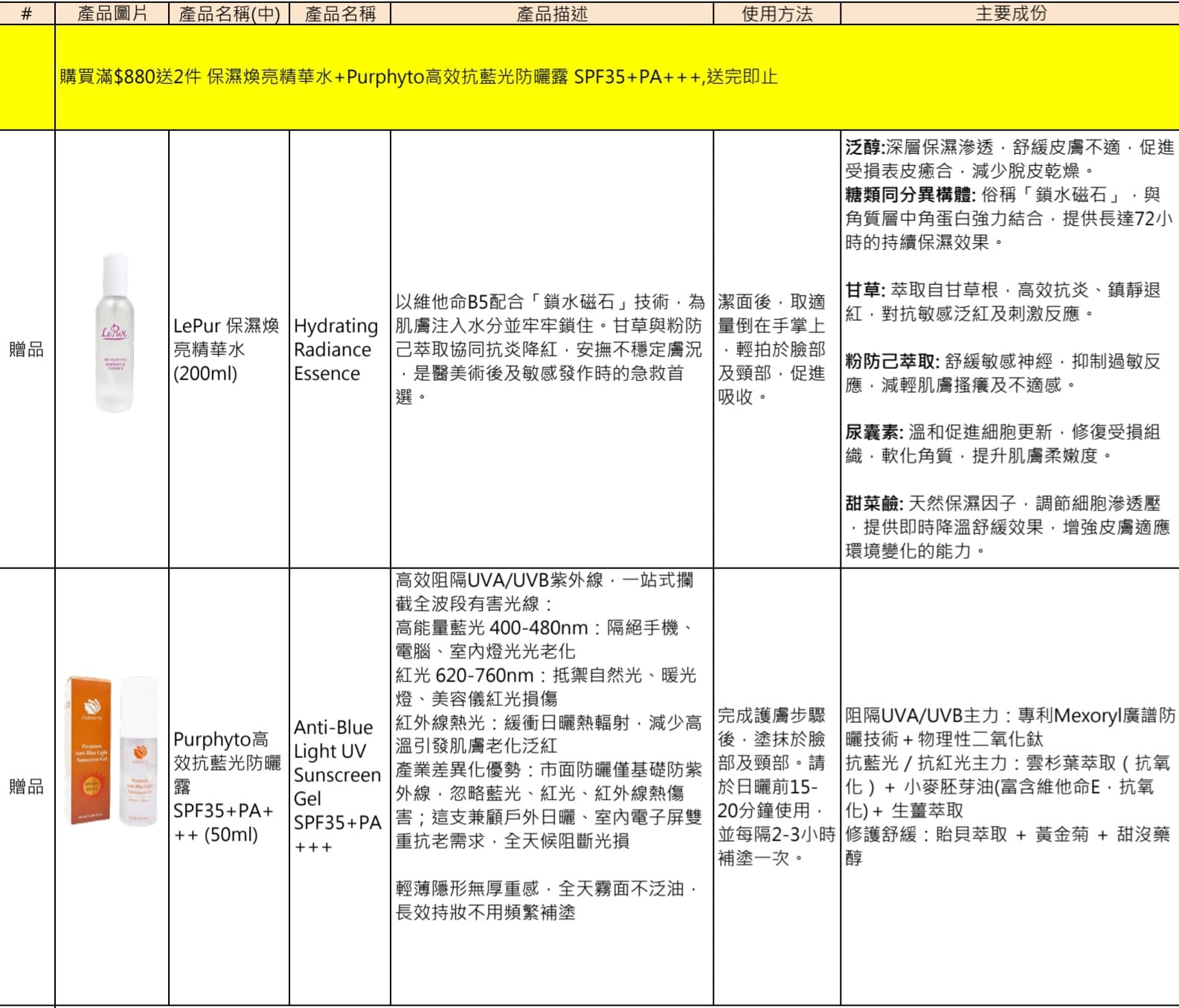This screenshot has height=1008, width=1179.
Task: Click the LePur essence bottle product image
Action: coord(115,333)
